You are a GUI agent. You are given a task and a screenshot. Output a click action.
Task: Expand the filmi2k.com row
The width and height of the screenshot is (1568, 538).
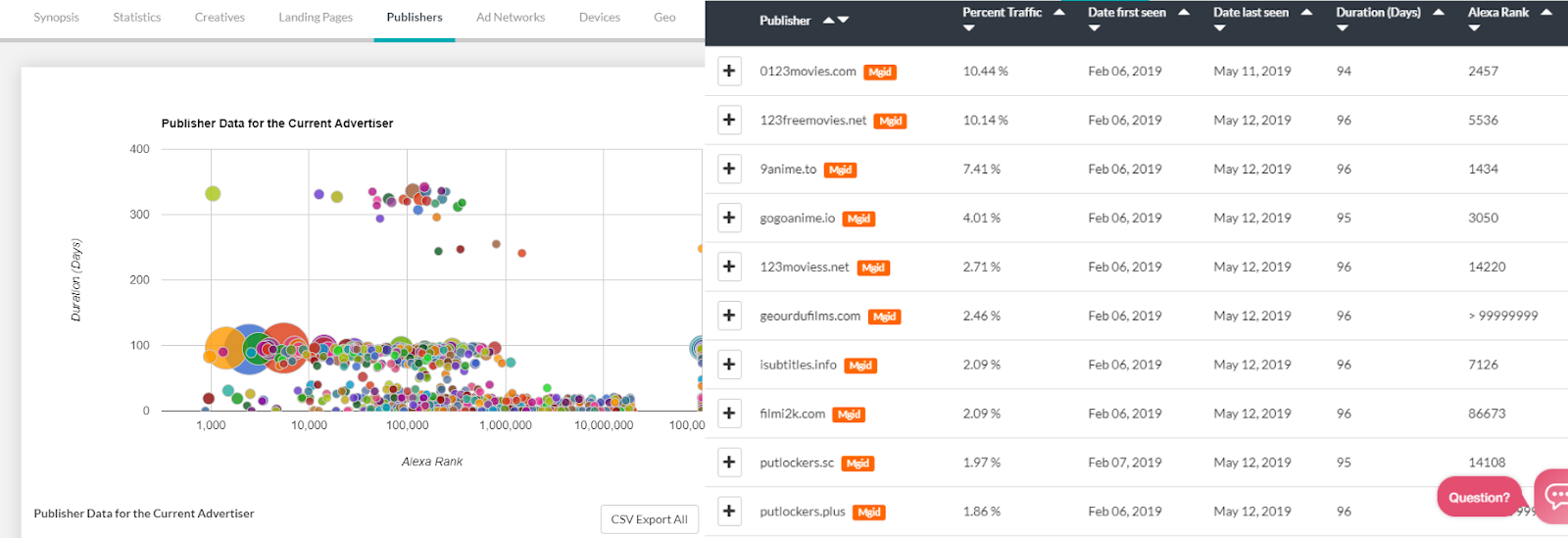point(729,414)
